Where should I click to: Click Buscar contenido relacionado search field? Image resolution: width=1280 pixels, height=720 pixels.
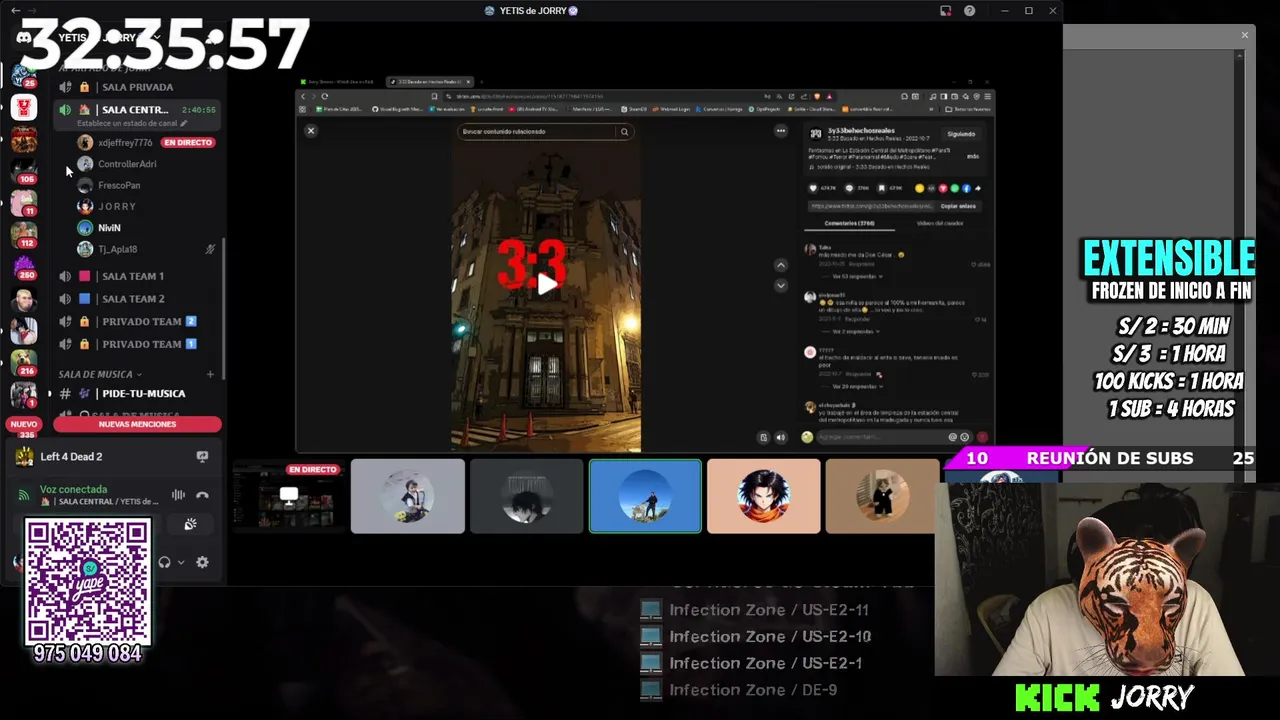[537, 131]
